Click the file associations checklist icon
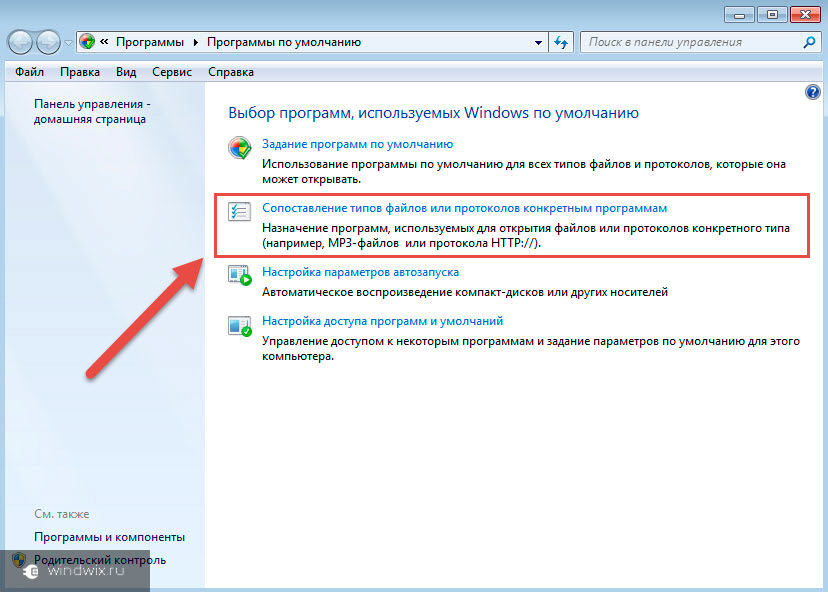Image resolution: width=828 pixels, height=592 pixels. point(239,211)
